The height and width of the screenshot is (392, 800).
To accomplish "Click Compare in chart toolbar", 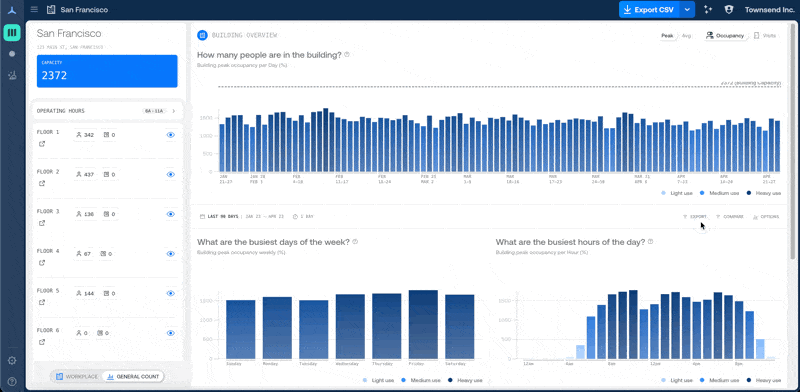I will [x=730, y=216].
